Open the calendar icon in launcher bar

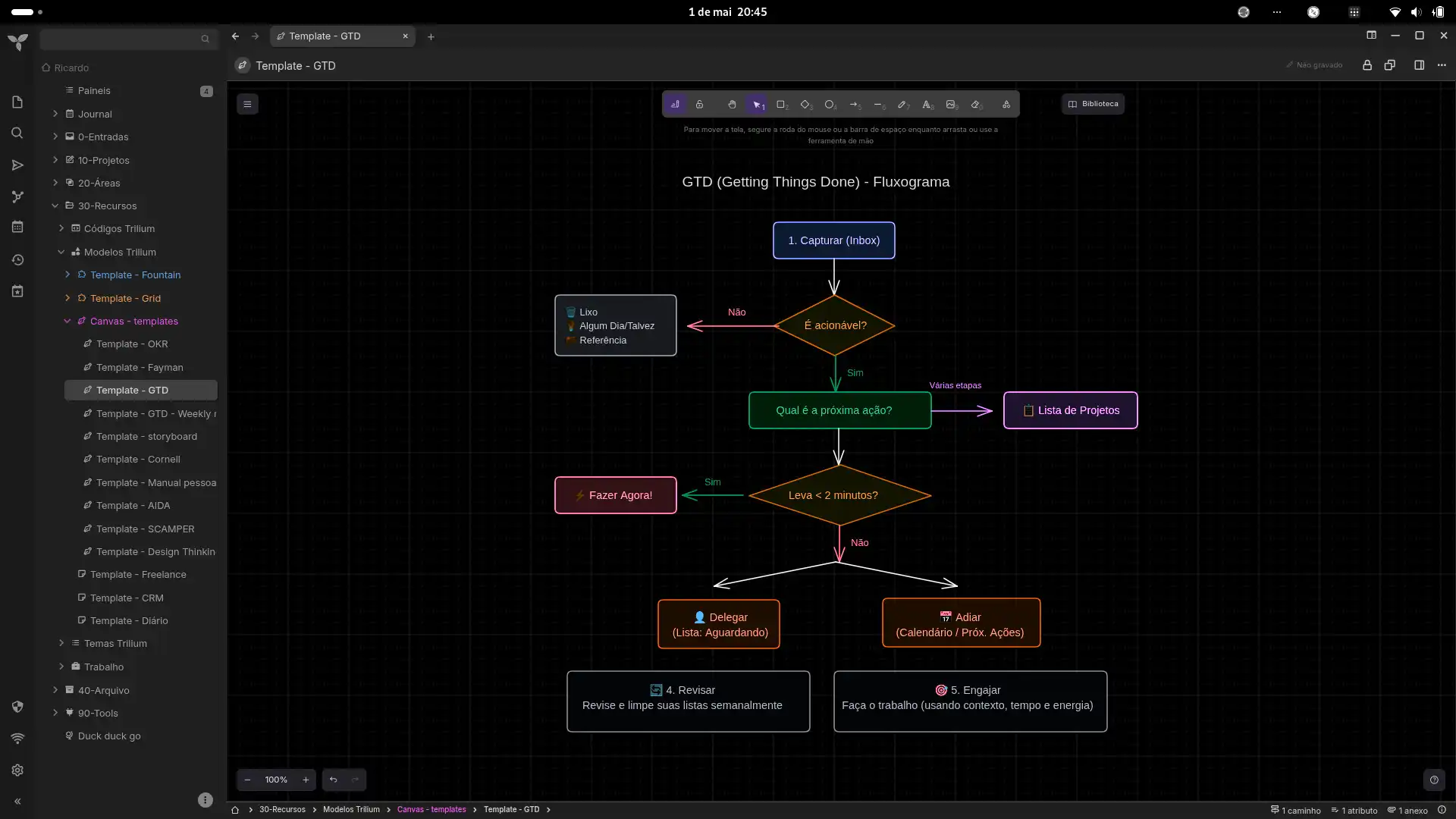tap(17, 227)
